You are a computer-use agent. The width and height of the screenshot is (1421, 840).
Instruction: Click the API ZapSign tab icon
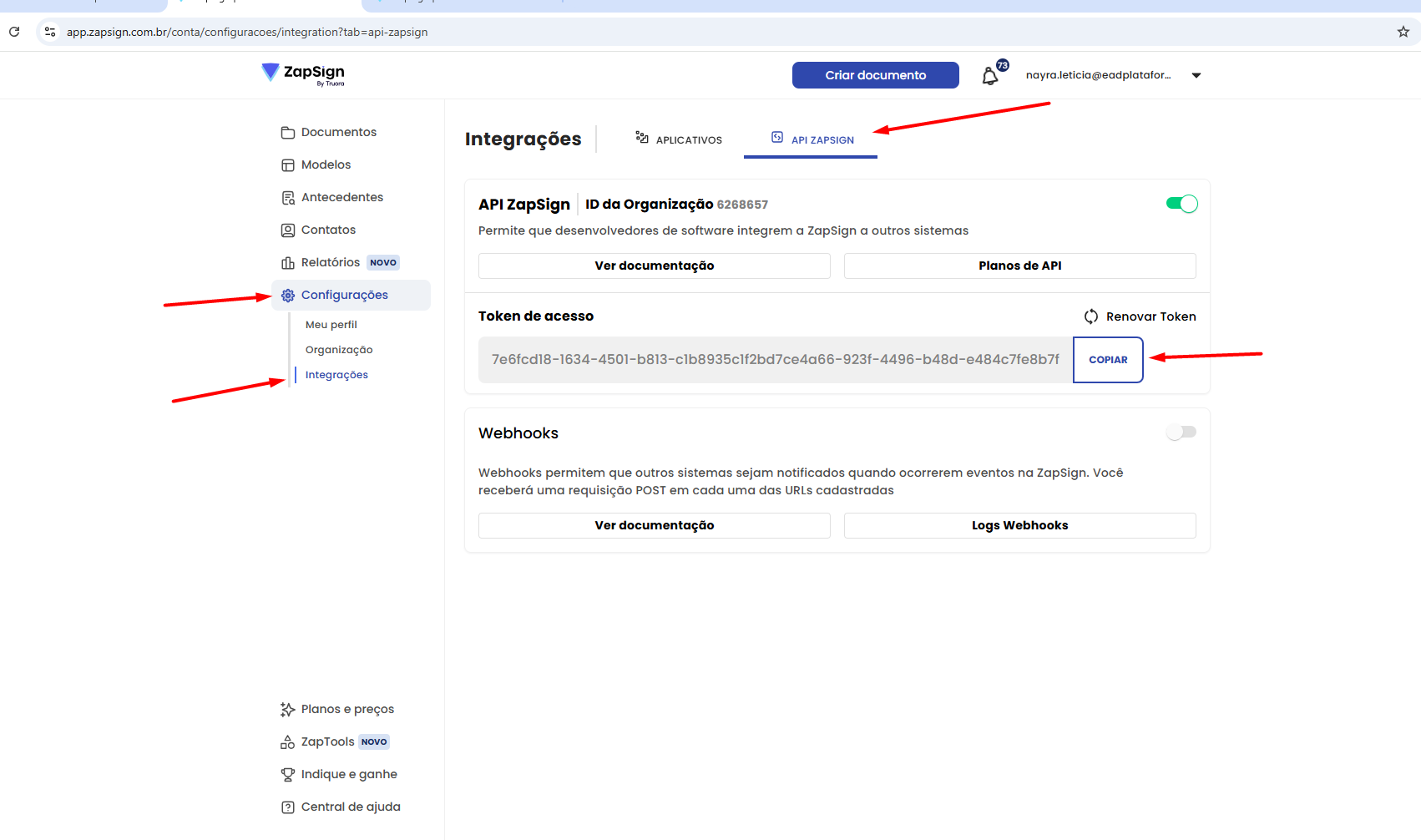777,137
